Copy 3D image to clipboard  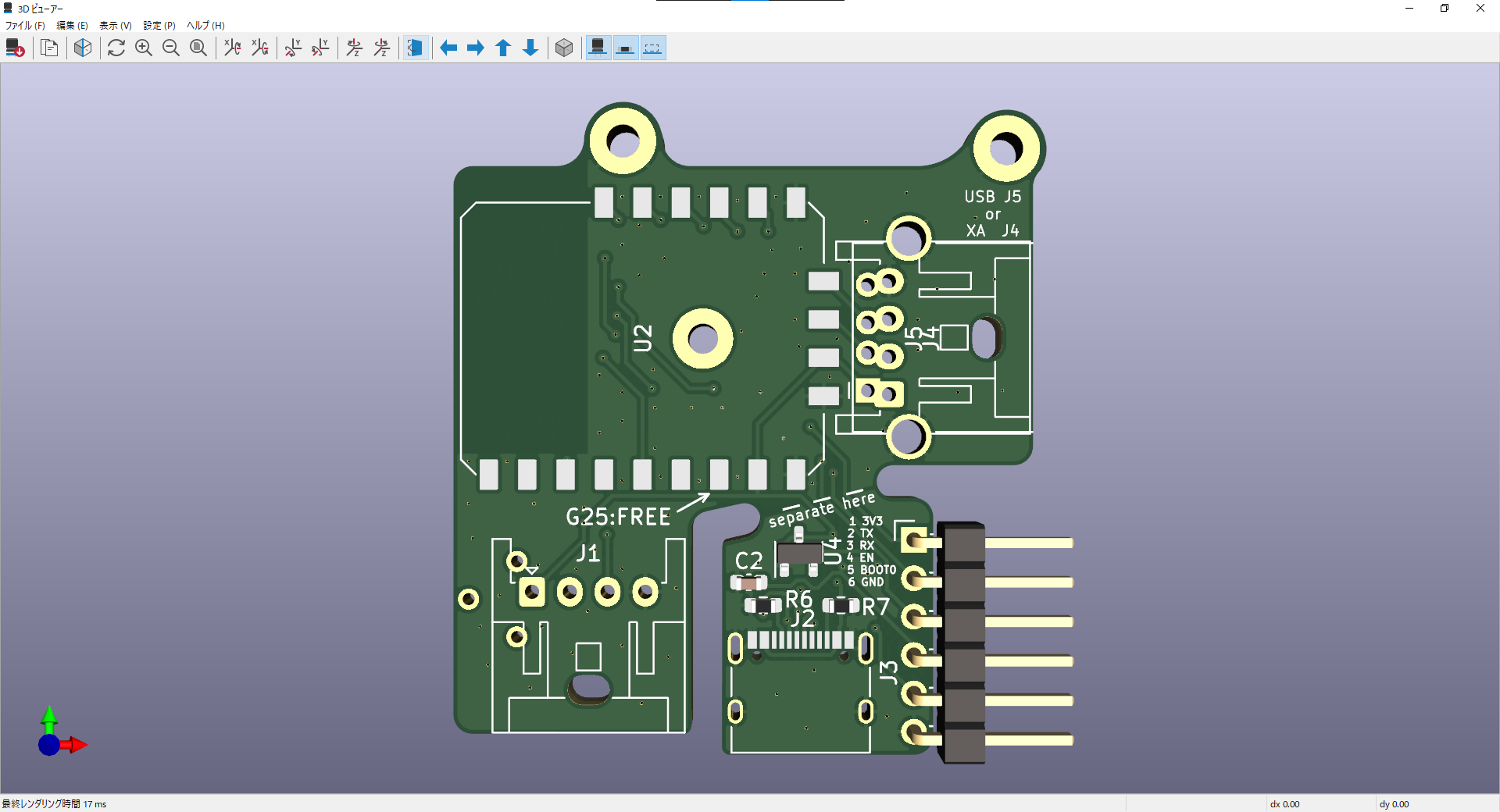tap(49, 48)
